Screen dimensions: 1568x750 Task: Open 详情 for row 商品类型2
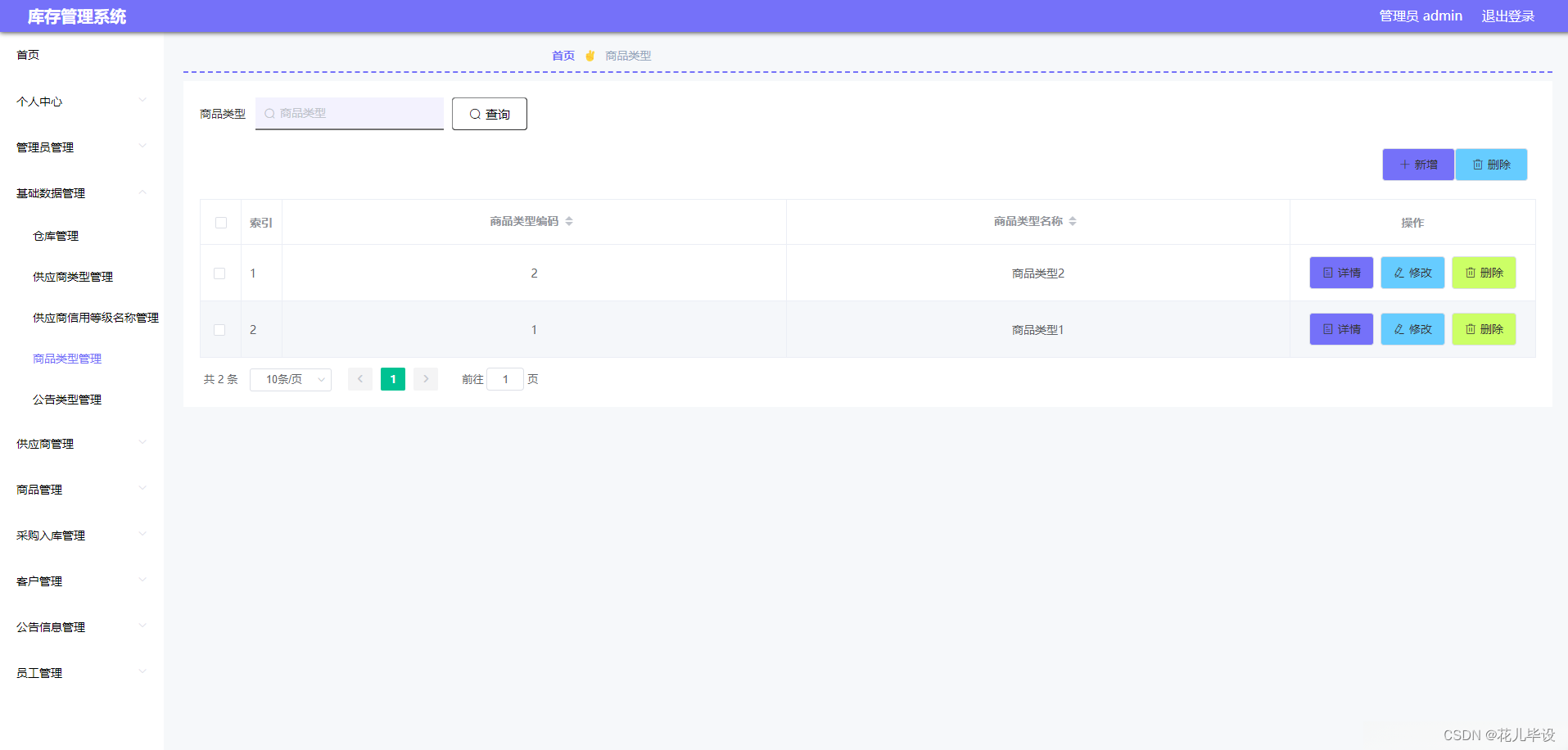click(1341, 273)
